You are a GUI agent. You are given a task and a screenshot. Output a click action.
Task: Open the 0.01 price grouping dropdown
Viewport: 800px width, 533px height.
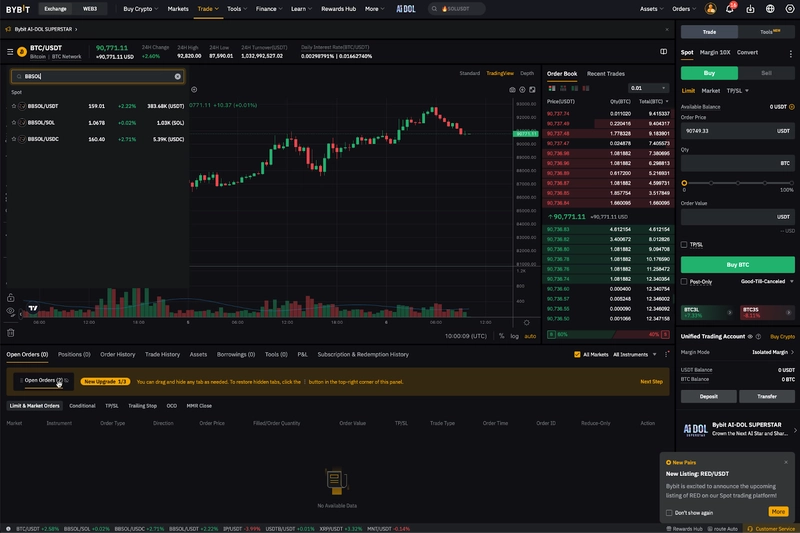[649, 88]
